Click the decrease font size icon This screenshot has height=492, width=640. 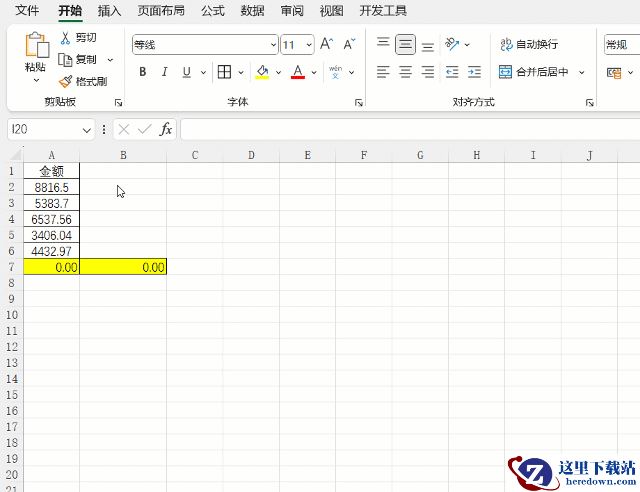point(349,44)
